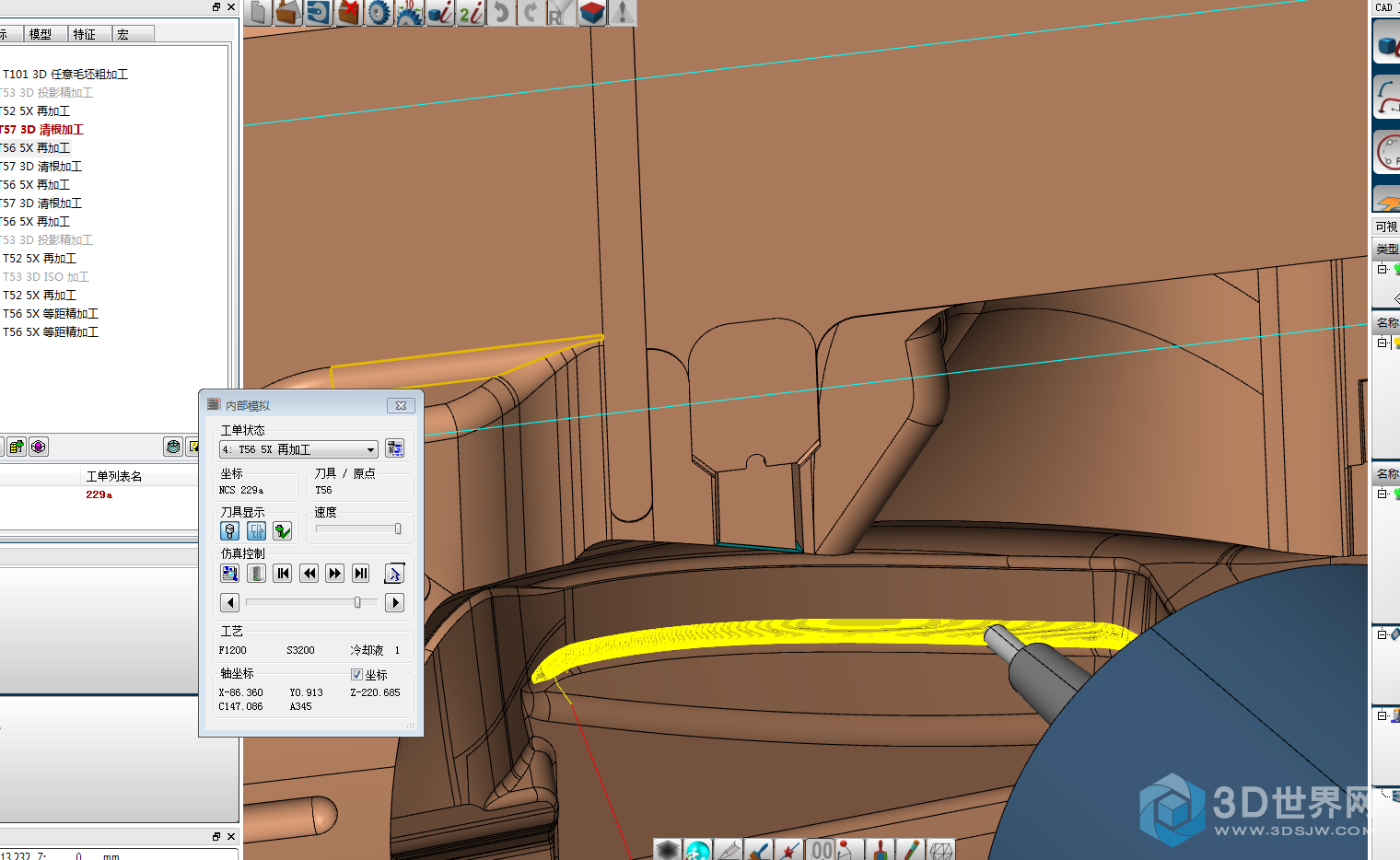Click the simulation position slider handle

pos(357,602)
